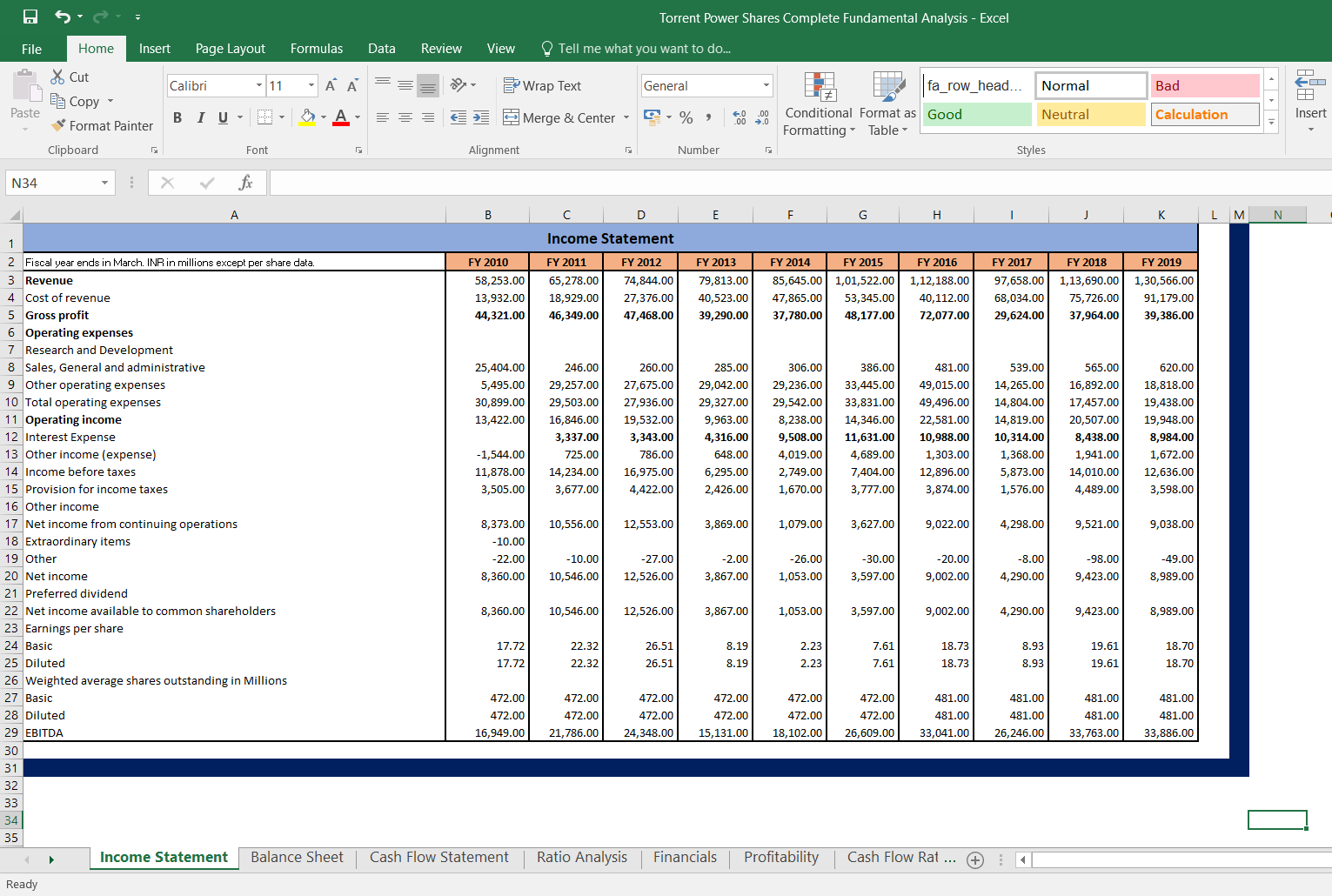Viewport: 1332px width, 896px height.
Task: Open Font Color dropdown arrow
Action: 358,117
